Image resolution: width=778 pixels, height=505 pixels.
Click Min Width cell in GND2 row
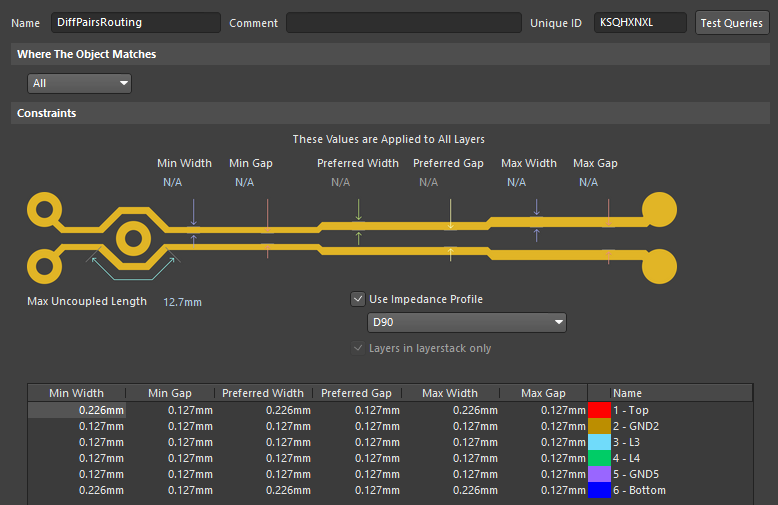point(77,426)
